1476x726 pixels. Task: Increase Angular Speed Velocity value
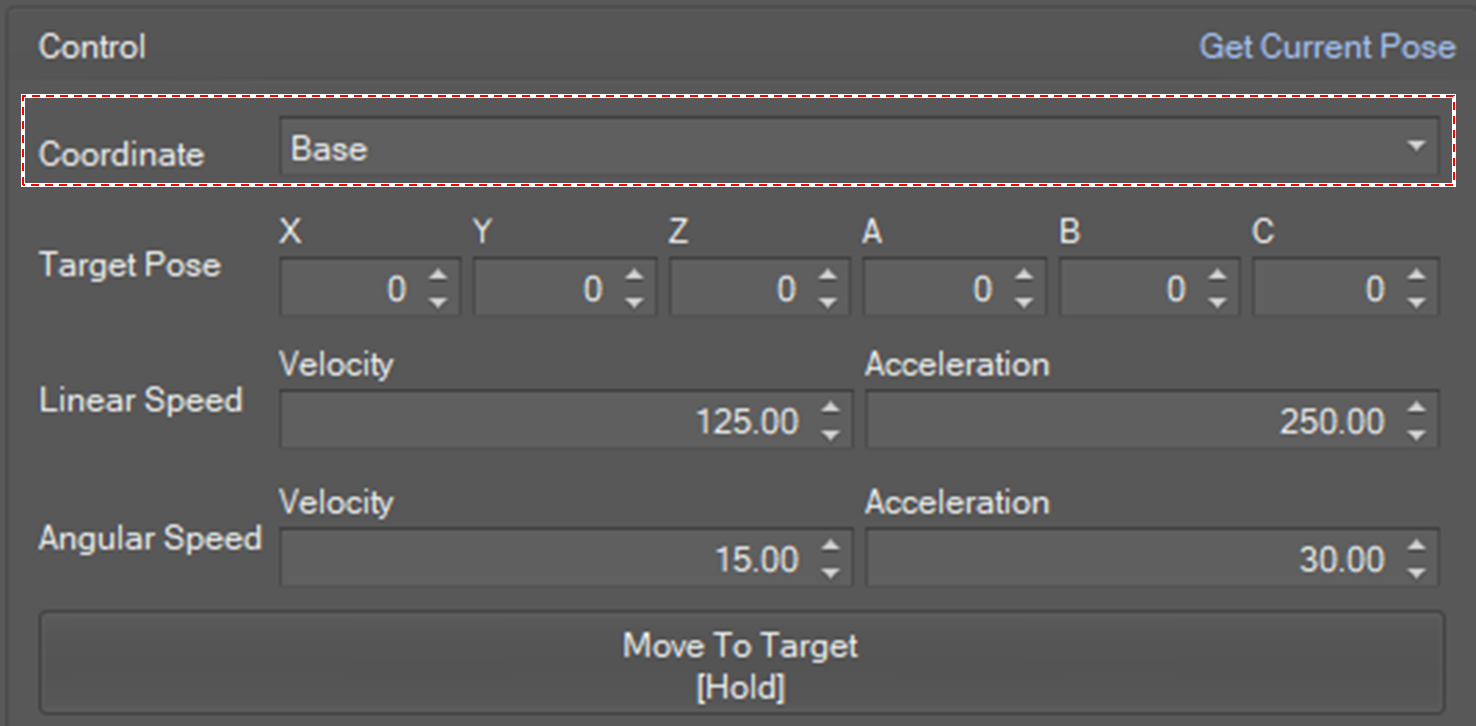830,546
